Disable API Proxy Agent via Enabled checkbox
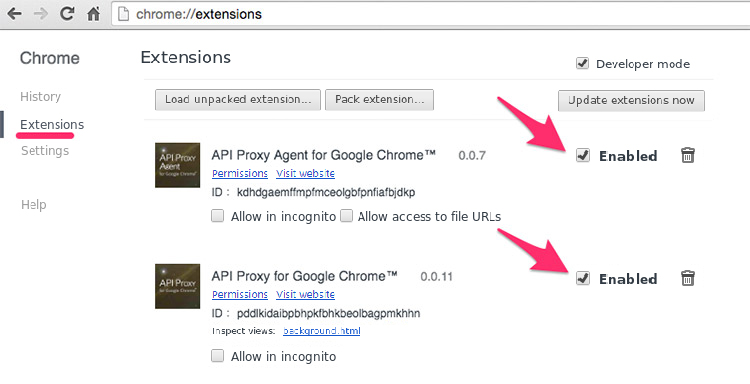This screenshot has width=750, height=384. click(583, 155)
